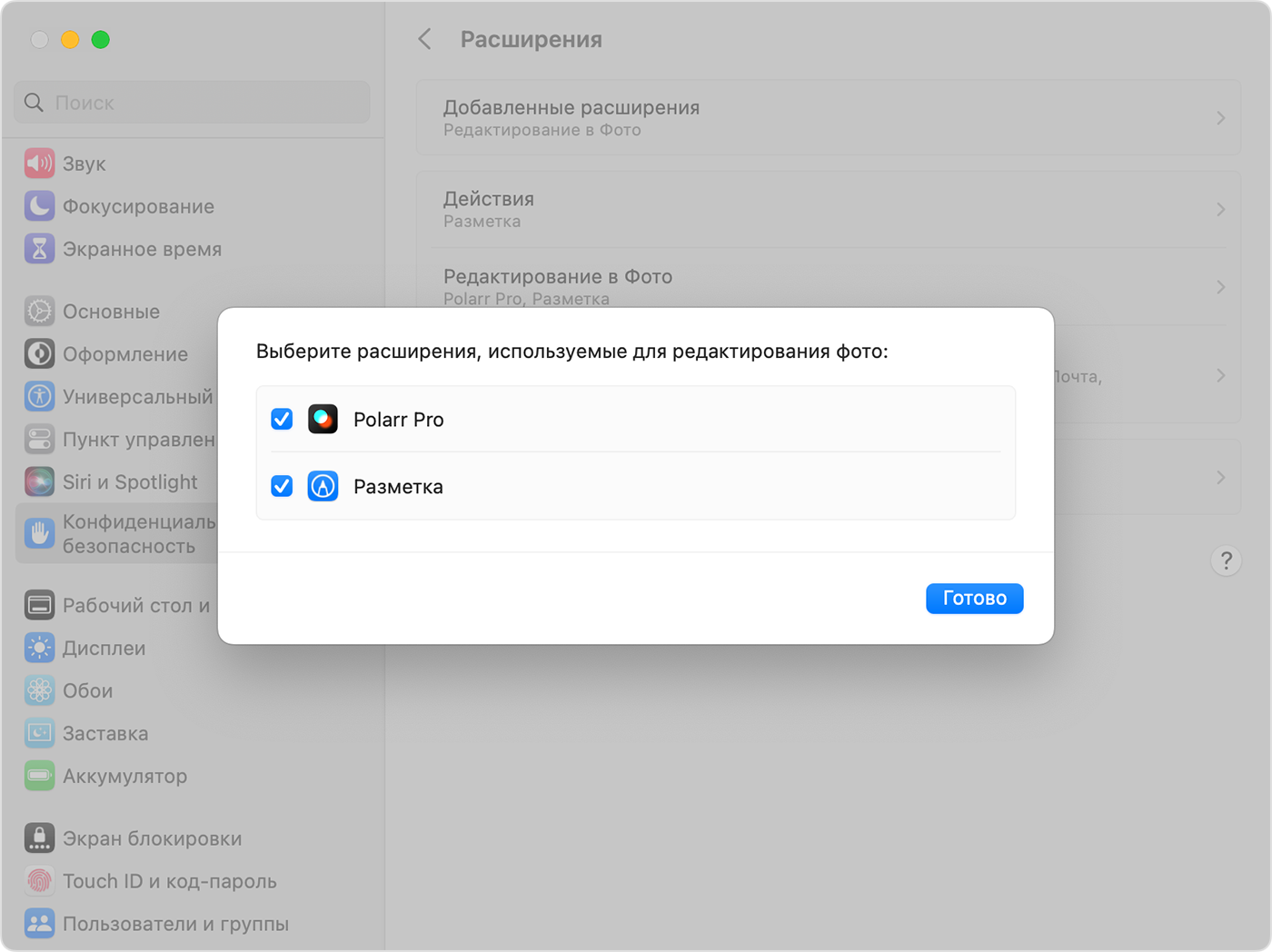Viewport: 1272px width, 952px height.
Task: Open Пользователи и группы icon
Action: [39, 924]
